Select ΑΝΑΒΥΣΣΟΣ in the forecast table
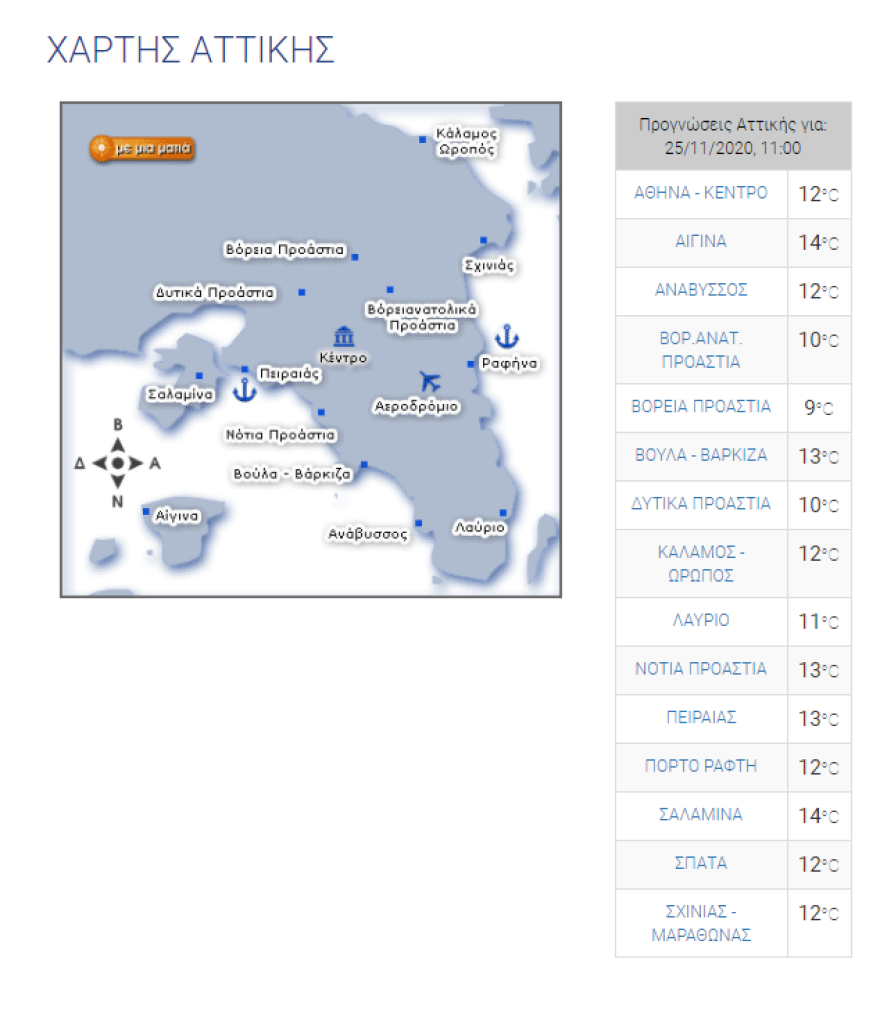 [701, 290]
